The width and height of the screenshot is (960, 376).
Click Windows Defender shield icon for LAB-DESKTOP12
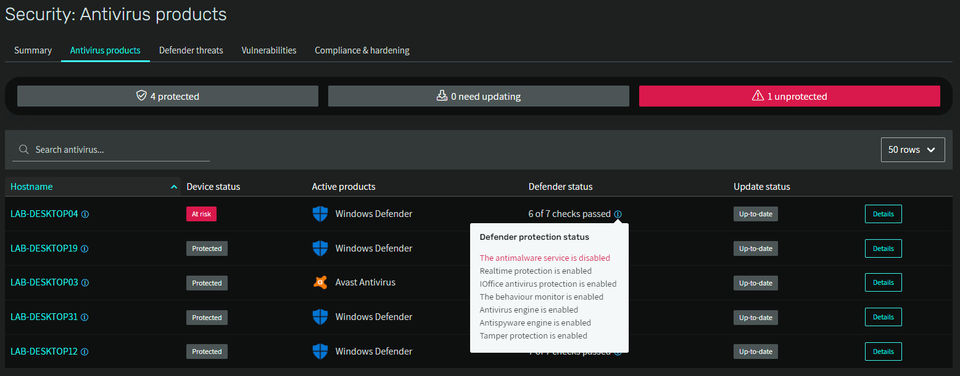coord(320,351)
